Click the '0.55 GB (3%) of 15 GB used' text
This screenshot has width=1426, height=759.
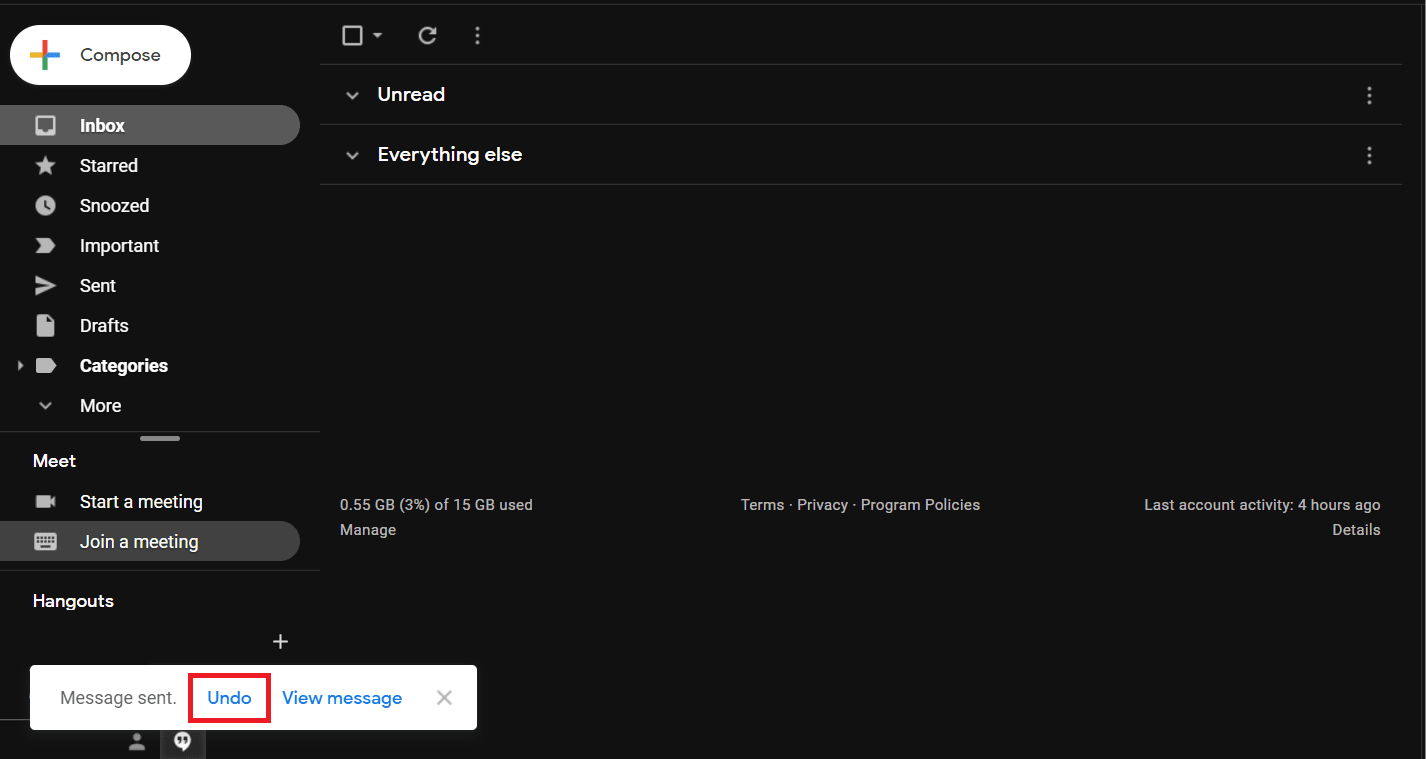(x=436, y=505)
